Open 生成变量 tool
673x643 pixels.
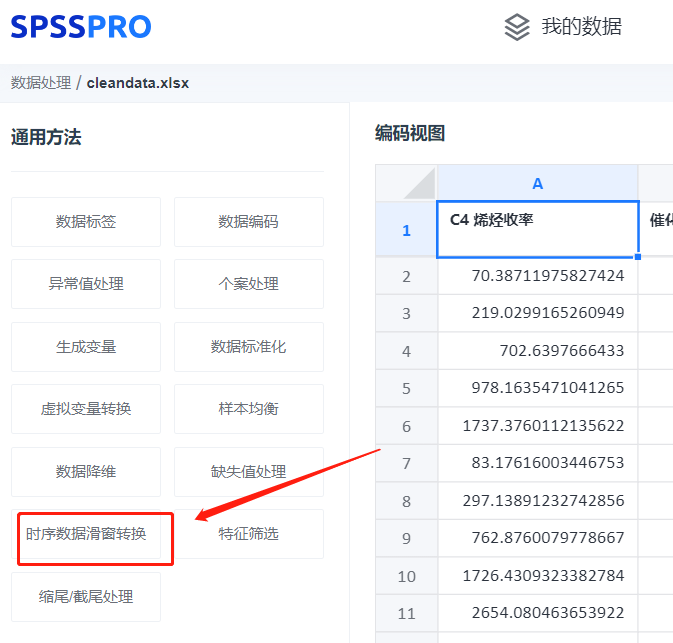(86, 347)
